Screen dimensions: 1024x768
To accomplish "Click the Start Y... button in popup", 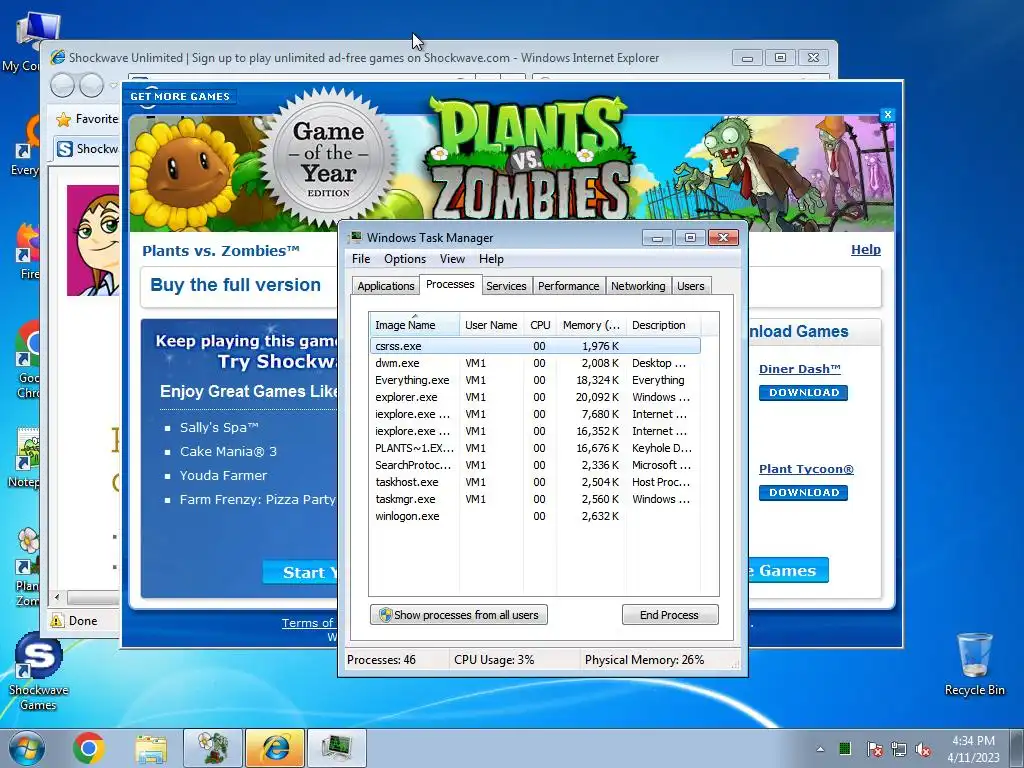I will [x=301, y=572].
